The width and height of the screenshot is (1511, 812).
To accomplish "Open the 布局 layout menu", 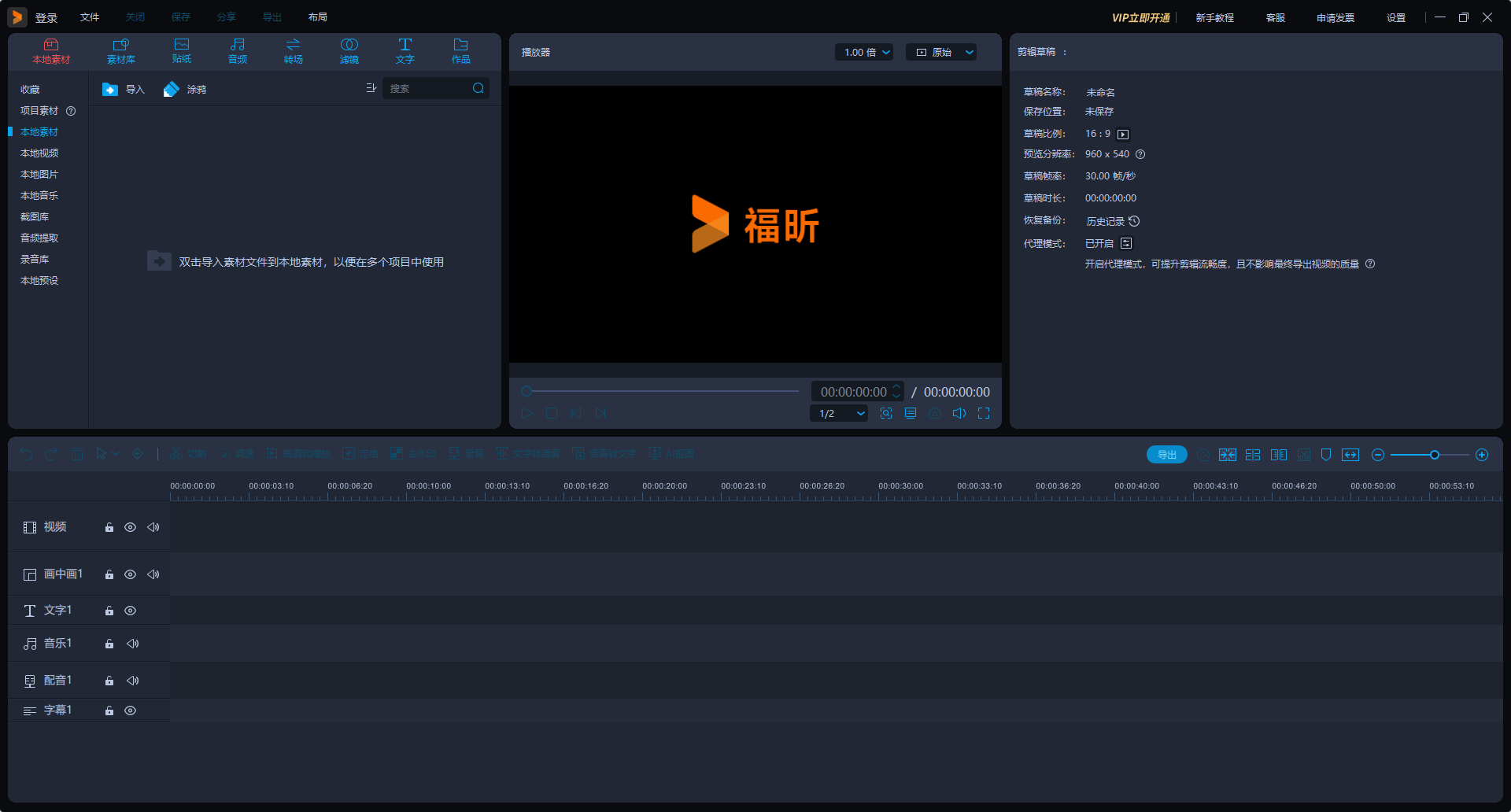I will tap(318, 17).
